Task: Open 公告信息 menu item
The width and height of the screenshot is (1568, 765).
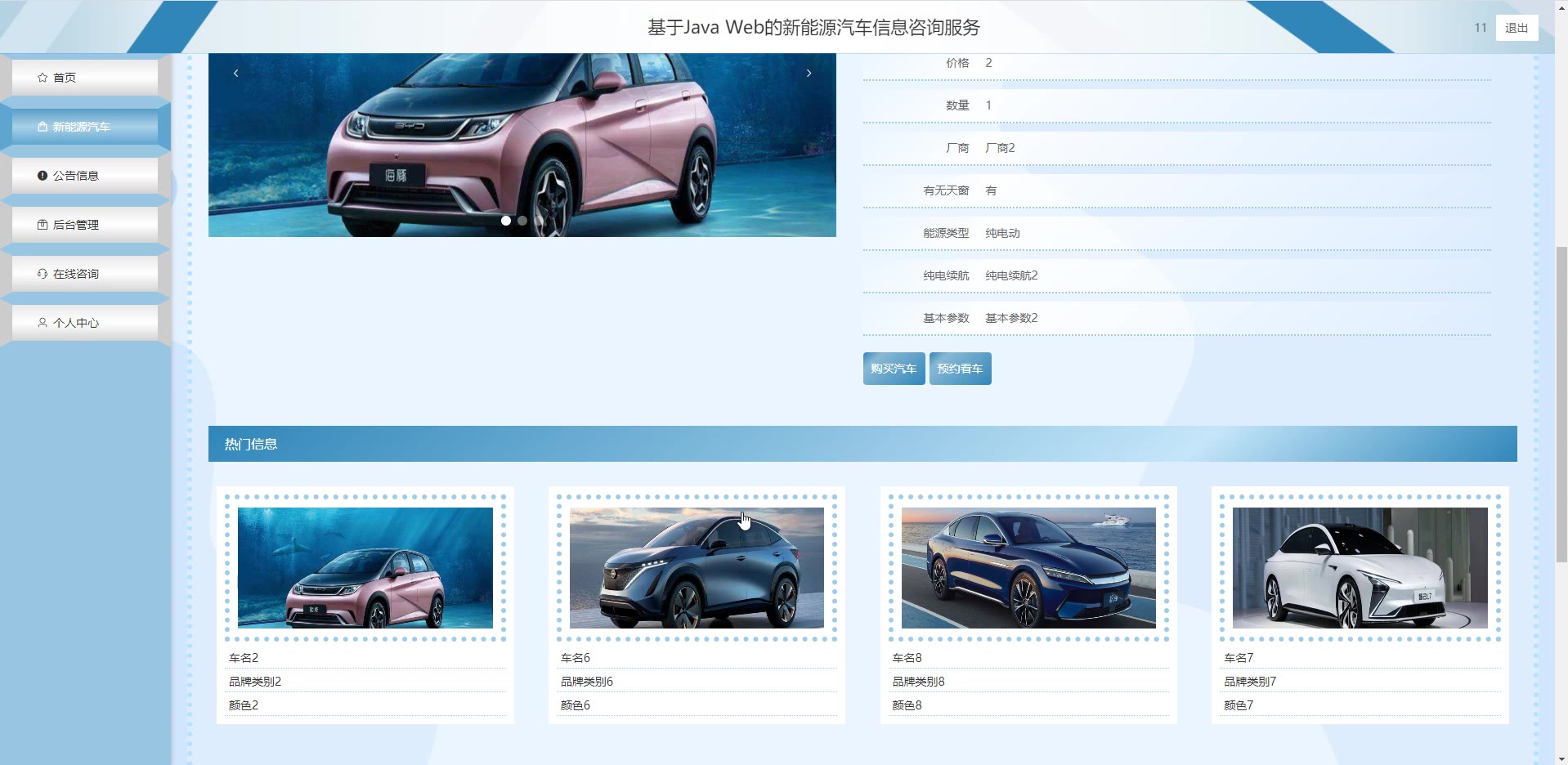Action: (85, 176)
